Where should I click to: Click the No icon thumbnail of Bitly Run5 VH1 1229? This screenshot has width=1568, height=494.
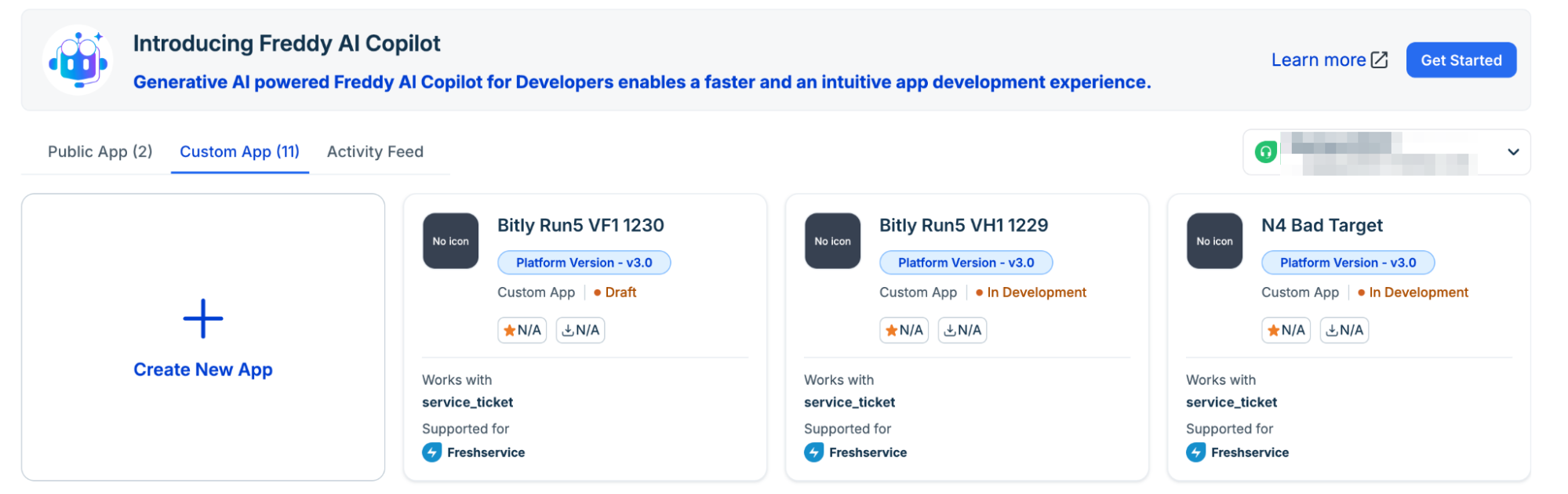pos(833,241)
